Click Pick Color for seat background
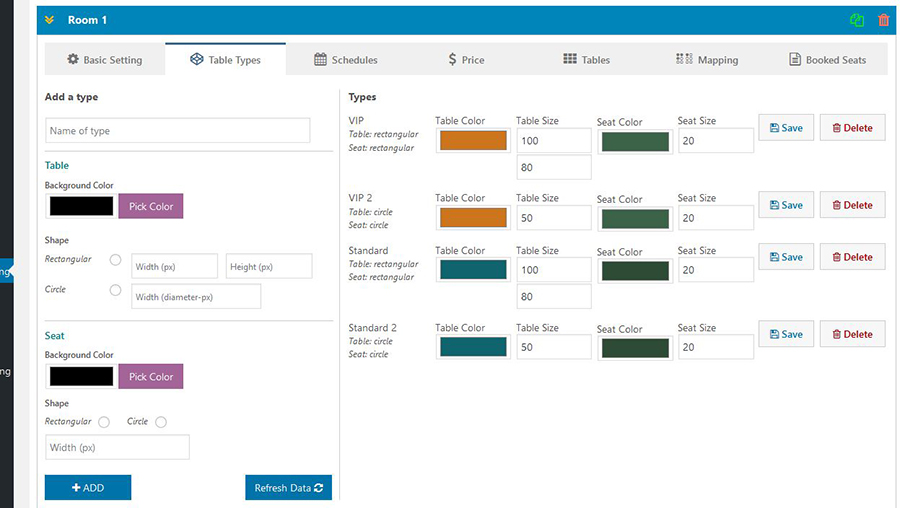Viewport: 900px width, 508px height. [151, 377]
